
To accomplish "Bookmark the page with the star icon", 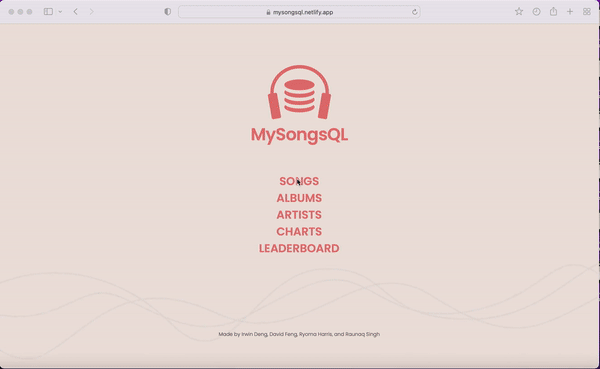I will click(x=519, y=11).
